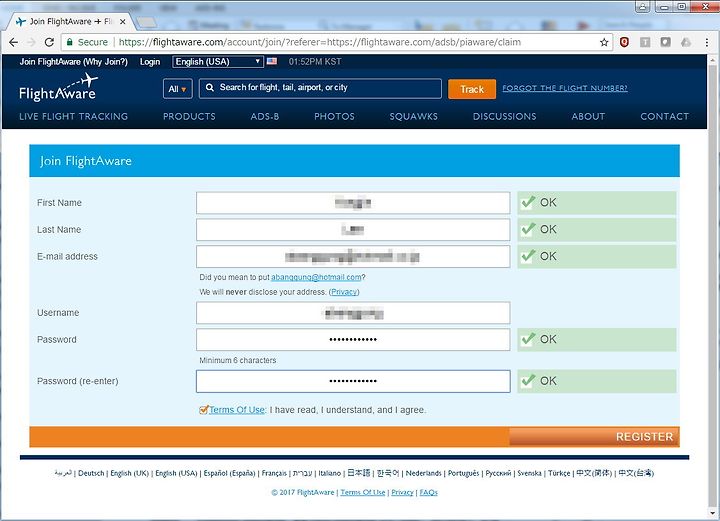
Task: Click in the Password (re-enter) field
Action: point(353,381)
